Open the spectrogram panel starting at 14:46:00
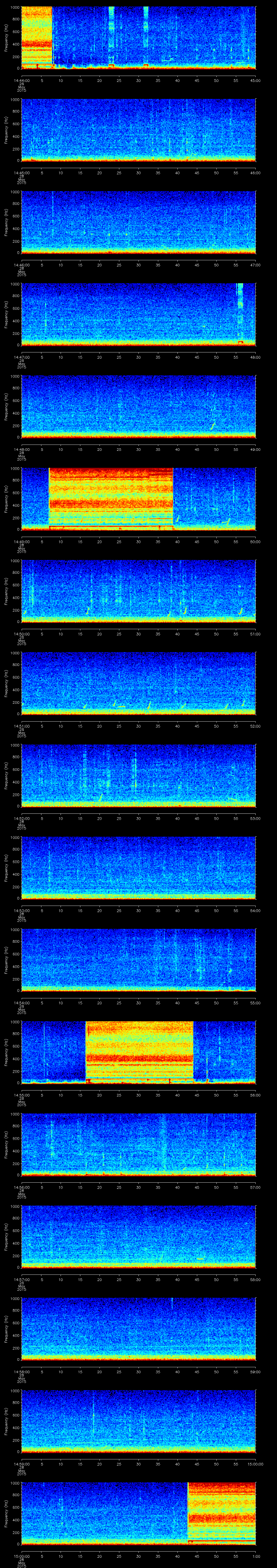 [x=138, y=222]
